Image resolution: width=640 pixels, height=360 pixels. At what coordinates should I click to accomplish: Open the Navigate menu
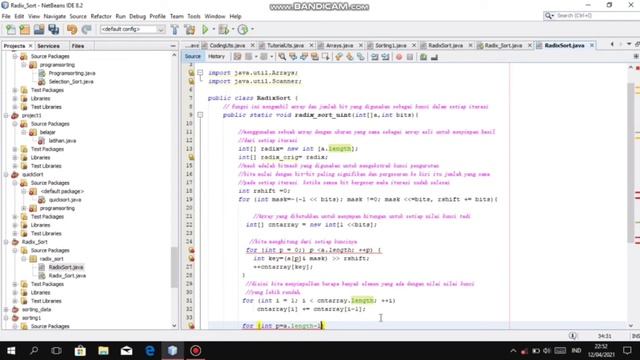tap(55, 16)
